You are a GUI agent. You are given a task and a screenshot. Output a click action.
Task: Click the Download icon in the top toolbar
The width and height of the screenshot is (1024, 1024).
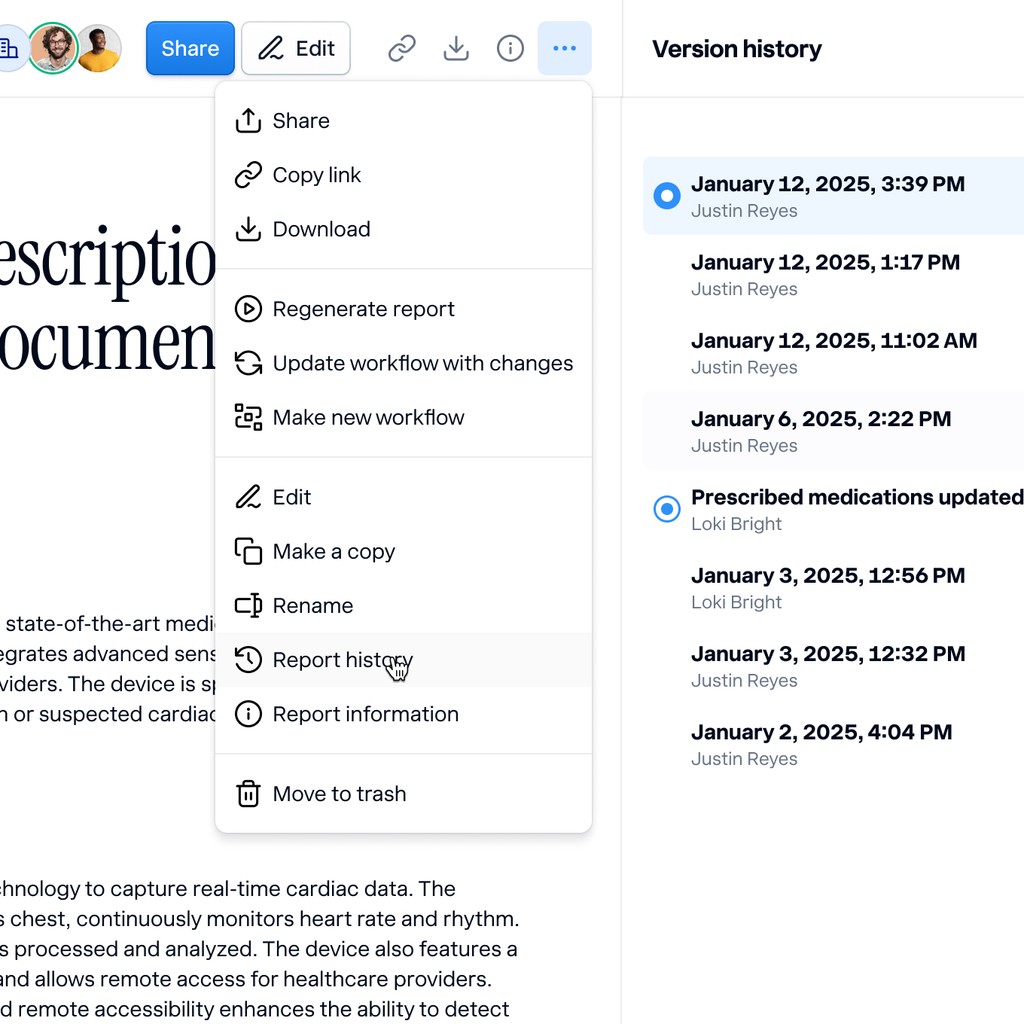pos(456,48)
